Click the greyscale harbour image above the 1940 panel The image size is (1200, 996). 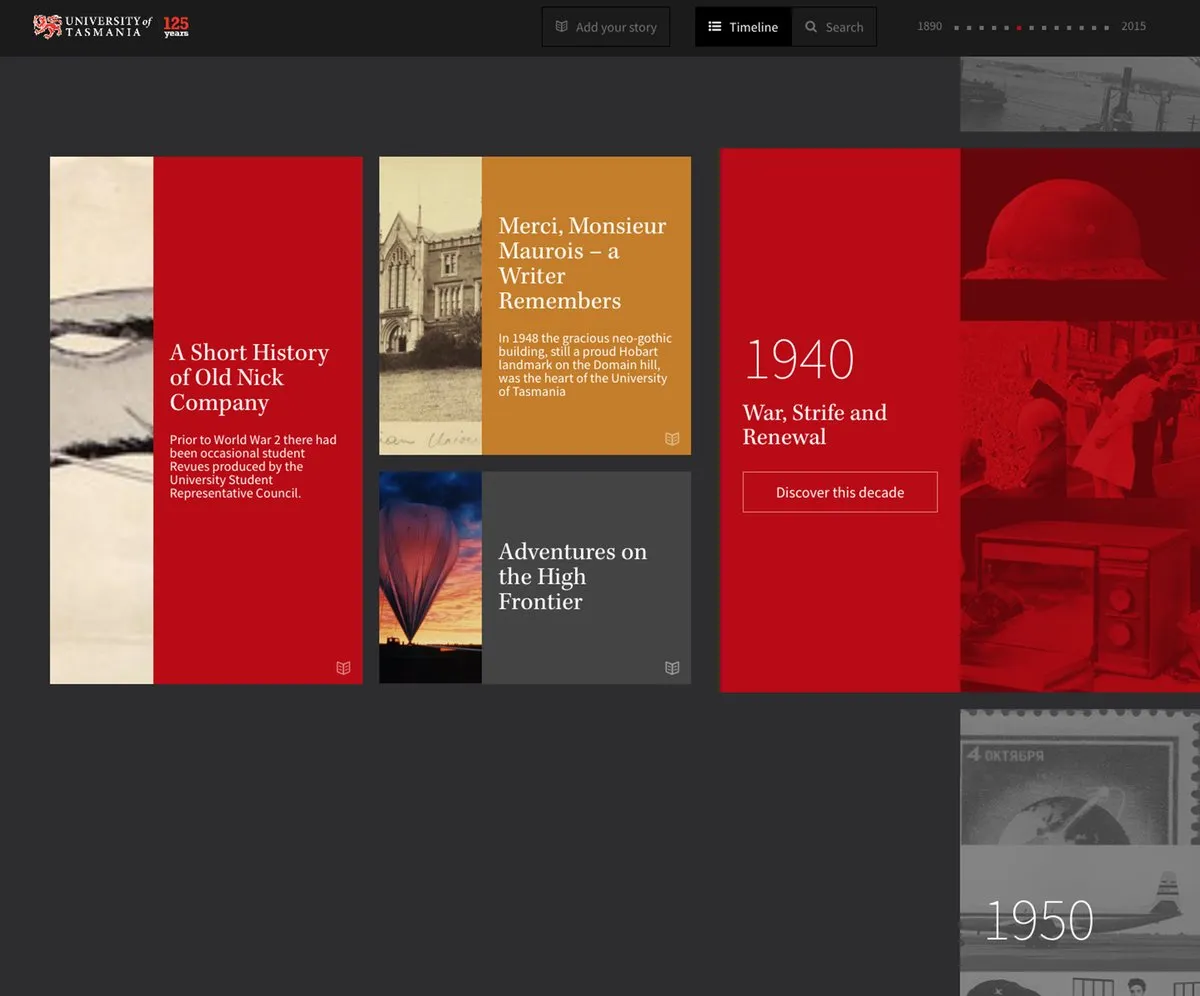[1080, 94]
